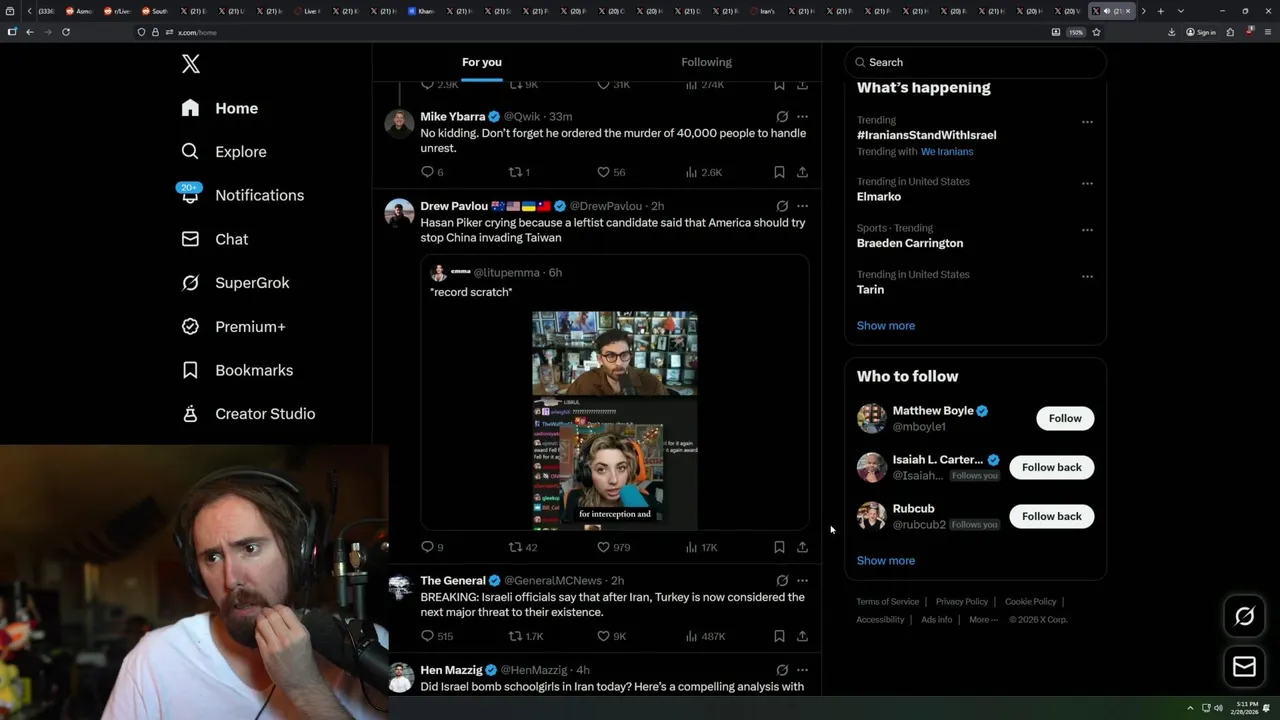
Task: Open Grok icon on Mike Ybarra's post
Action: 782,117
